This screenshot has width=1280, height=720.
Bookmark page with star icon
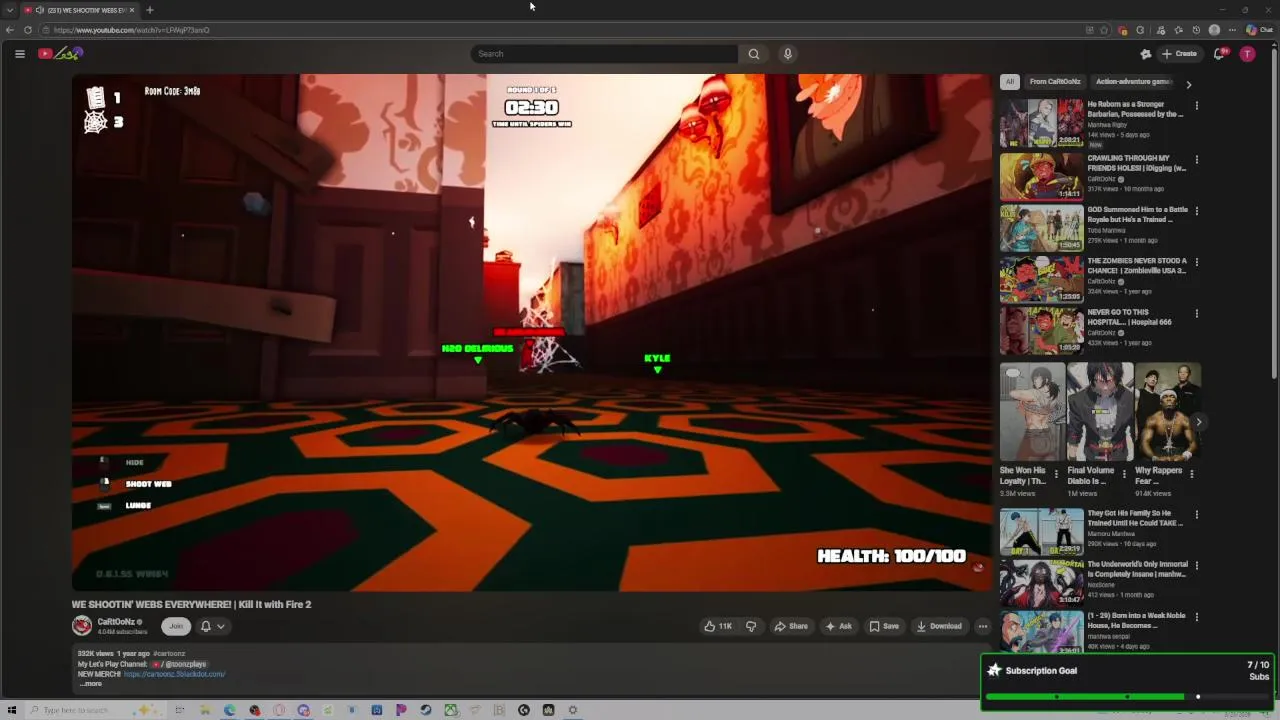click(1104, 30)
